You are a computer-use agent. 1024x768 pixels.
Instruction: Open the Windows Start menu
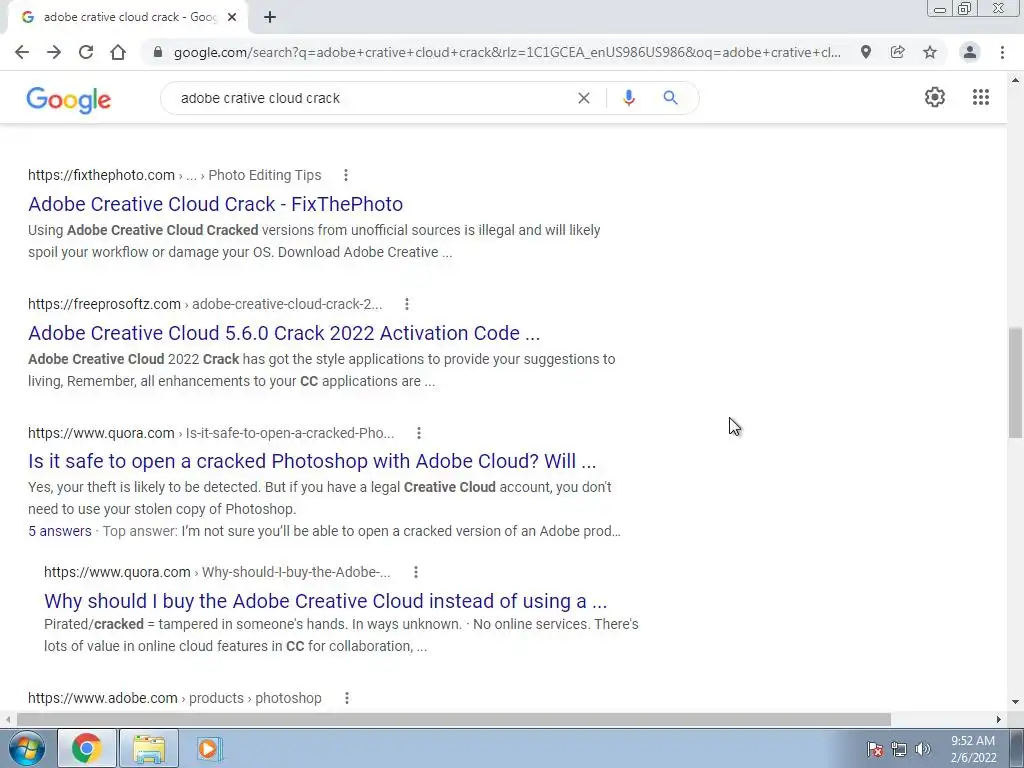(26, 748)
